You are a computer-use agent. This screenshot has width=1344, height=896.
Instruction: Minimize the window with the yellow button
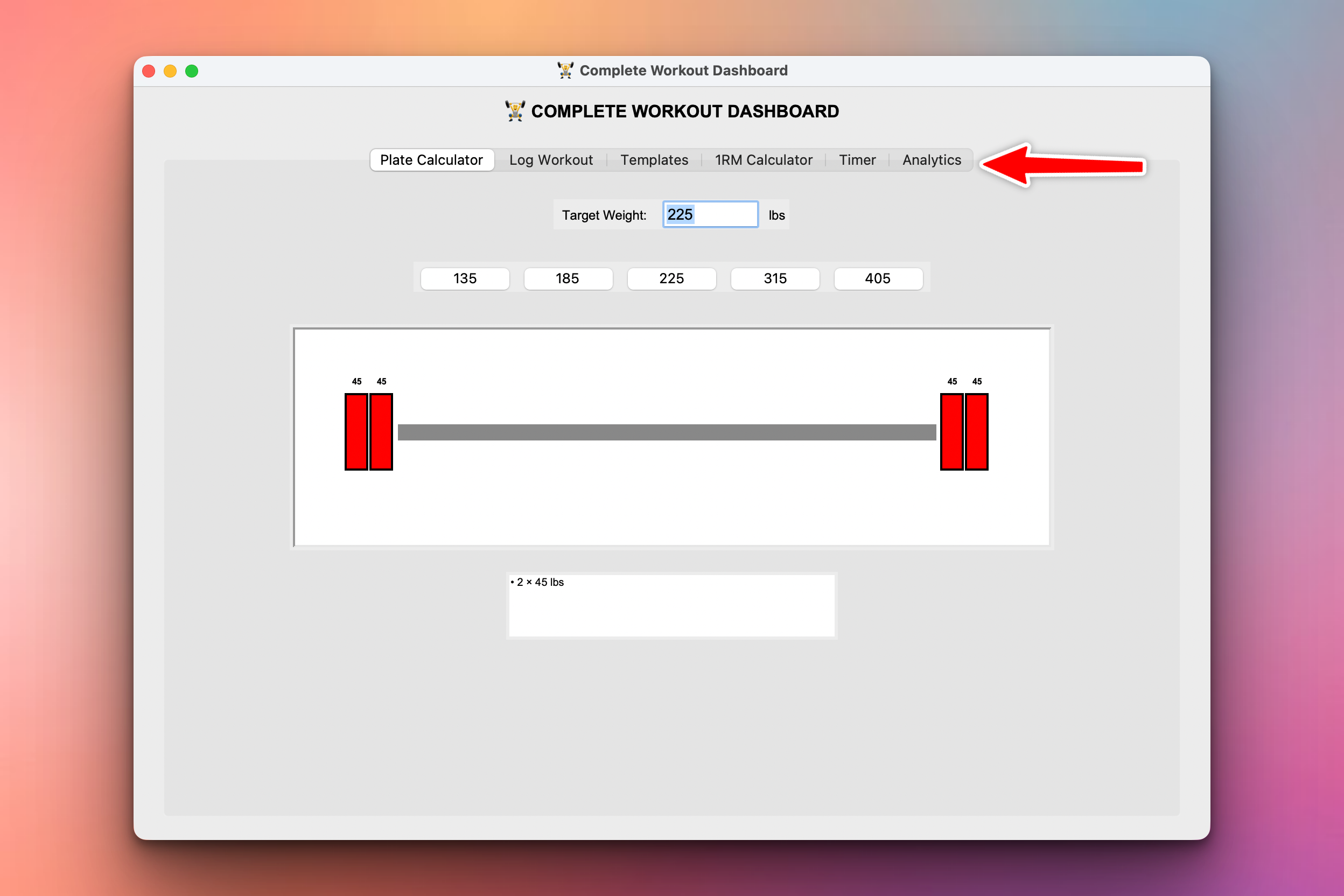[x=170, y=71]
